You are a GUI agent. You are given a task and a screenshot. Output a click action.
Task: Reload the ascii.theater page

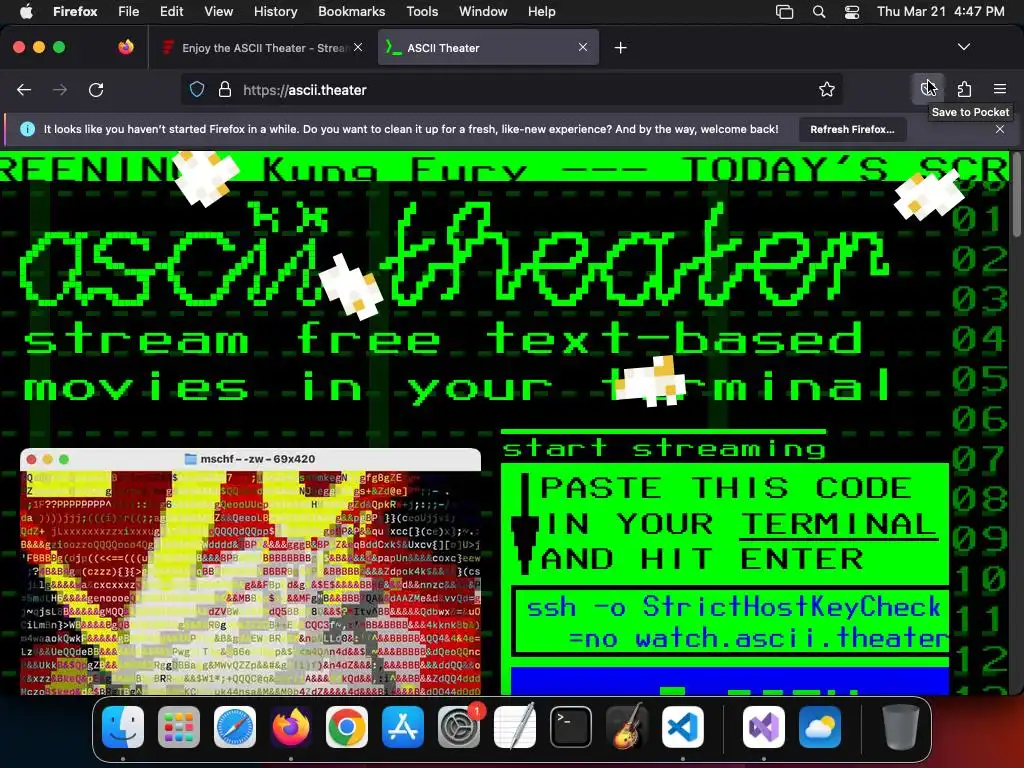(96, 89)
